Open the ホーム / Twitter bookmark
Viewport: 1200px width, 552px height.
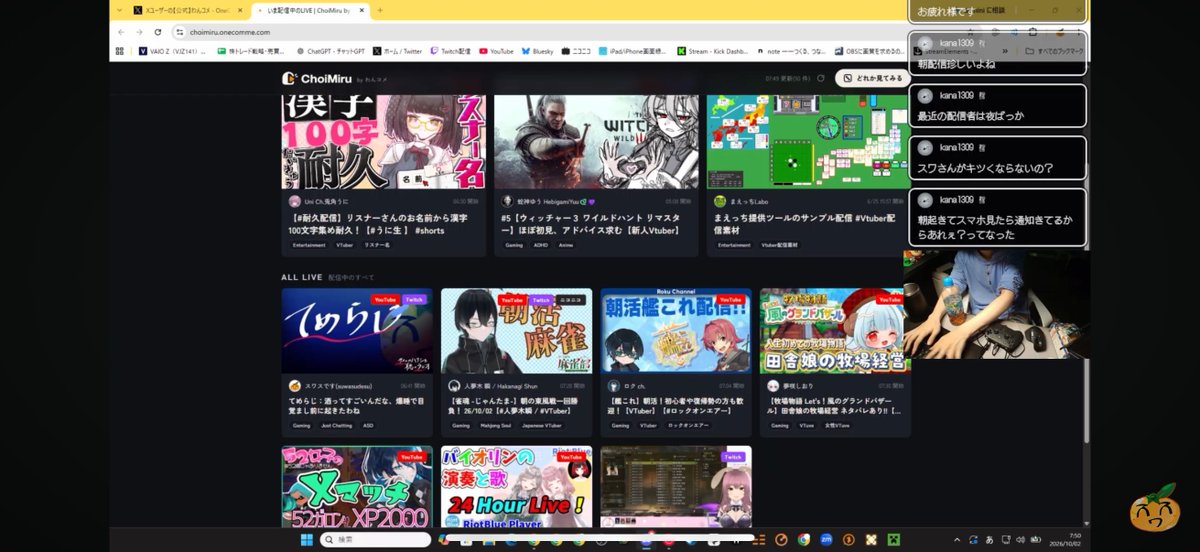pos(398,50)
